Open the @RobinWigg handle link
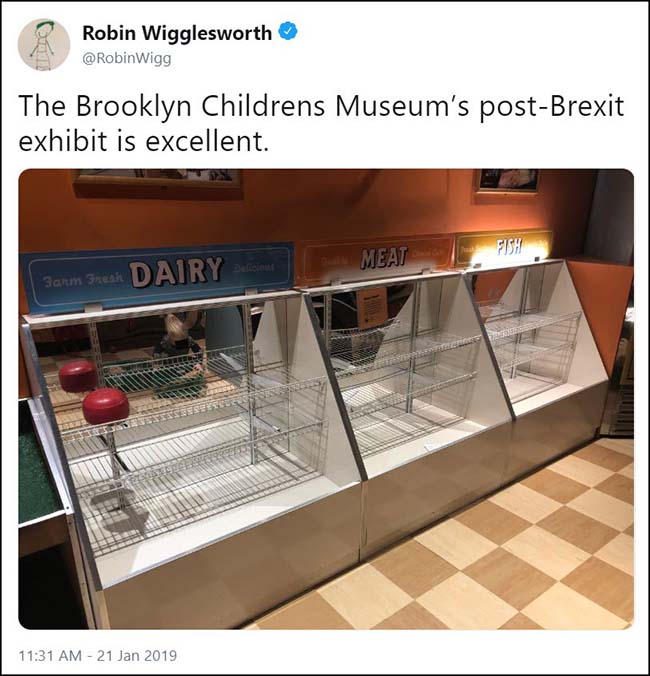650x676 pixels. pyautogui.click(x=127, y=58)
